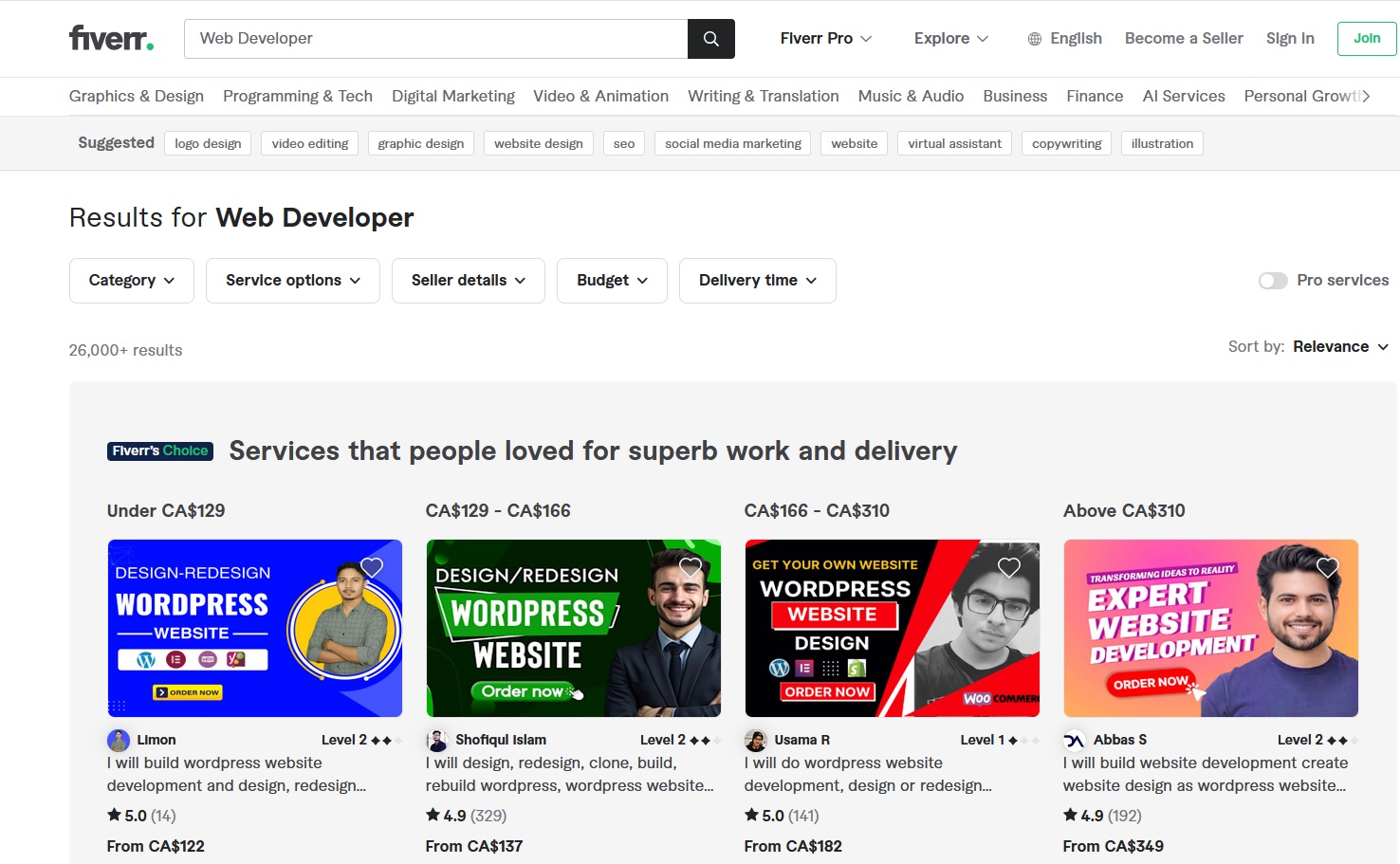
Task: Click seller name Usama R
Action: coord(801,740)
